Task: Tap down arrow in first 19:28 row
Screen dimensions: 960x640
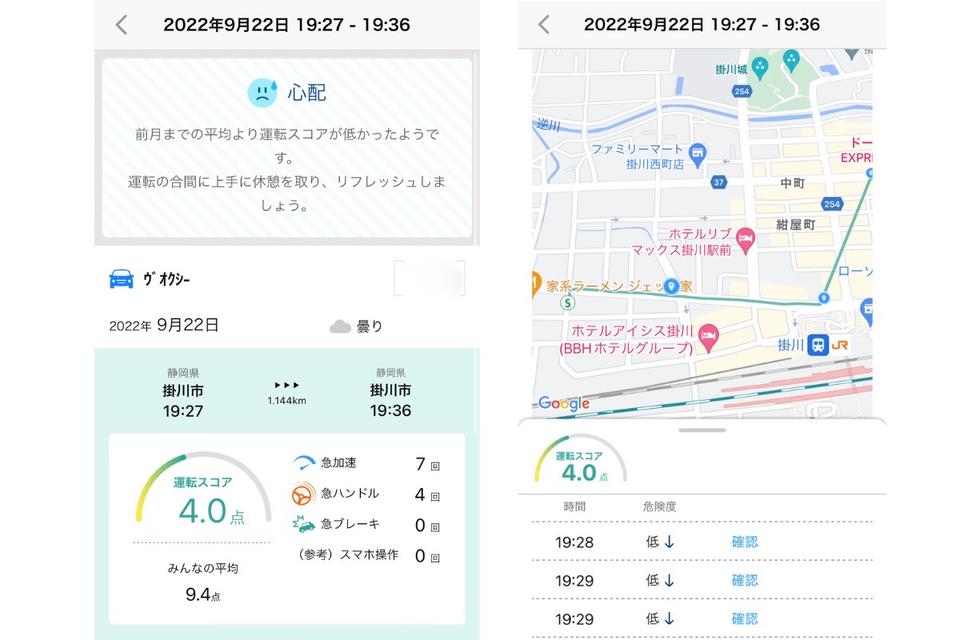Action: pyautogui.click(x=669, y=541)
